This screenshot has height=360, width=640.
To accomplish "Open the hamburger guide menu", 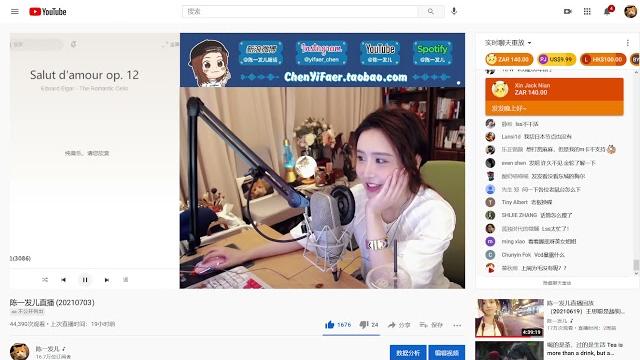I will (x=15, y=11).
